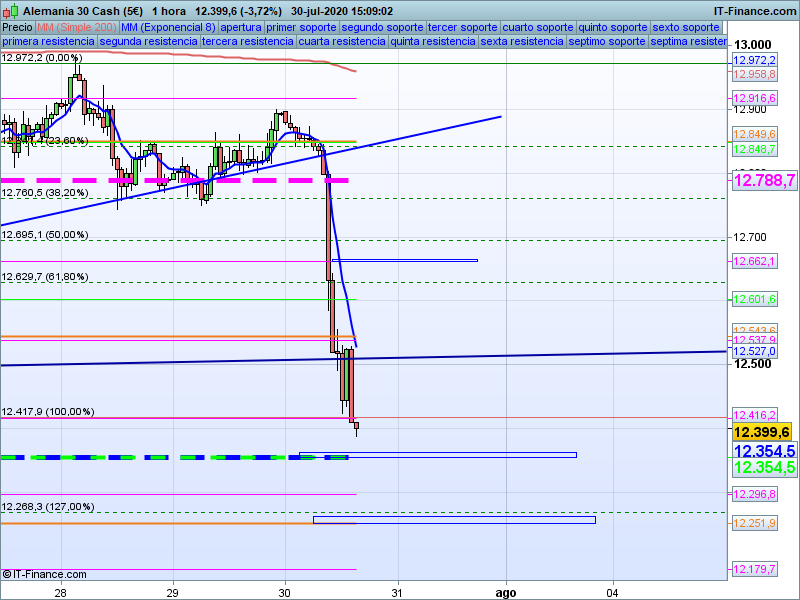Image resolution: width=800 pixels, height=600 pixels.
Task: Click the 12.296,8 price tag
Action: click(755, 494)
